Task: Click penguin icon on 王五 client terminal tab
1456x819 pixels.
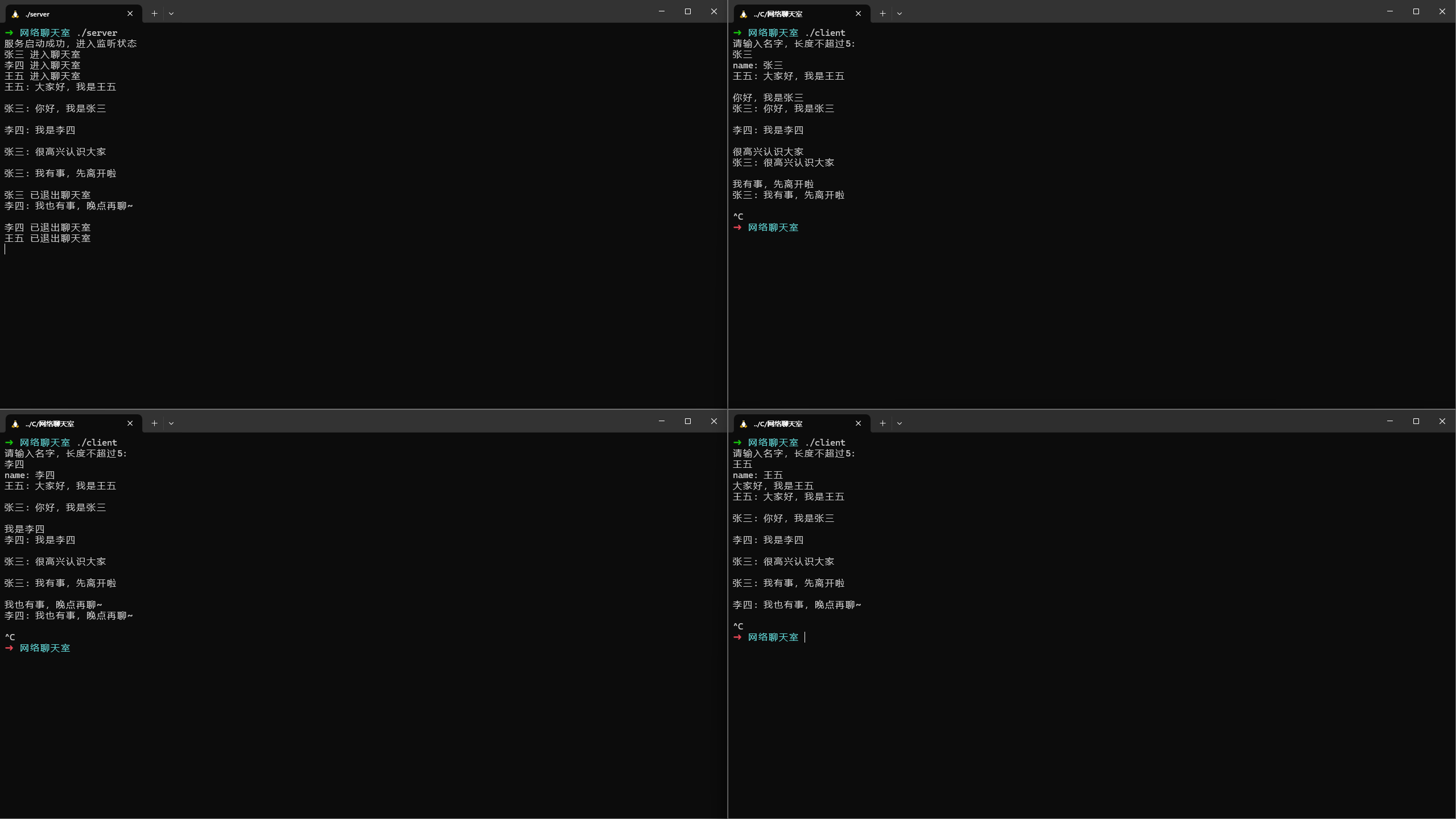Action: tap(744, 423)
